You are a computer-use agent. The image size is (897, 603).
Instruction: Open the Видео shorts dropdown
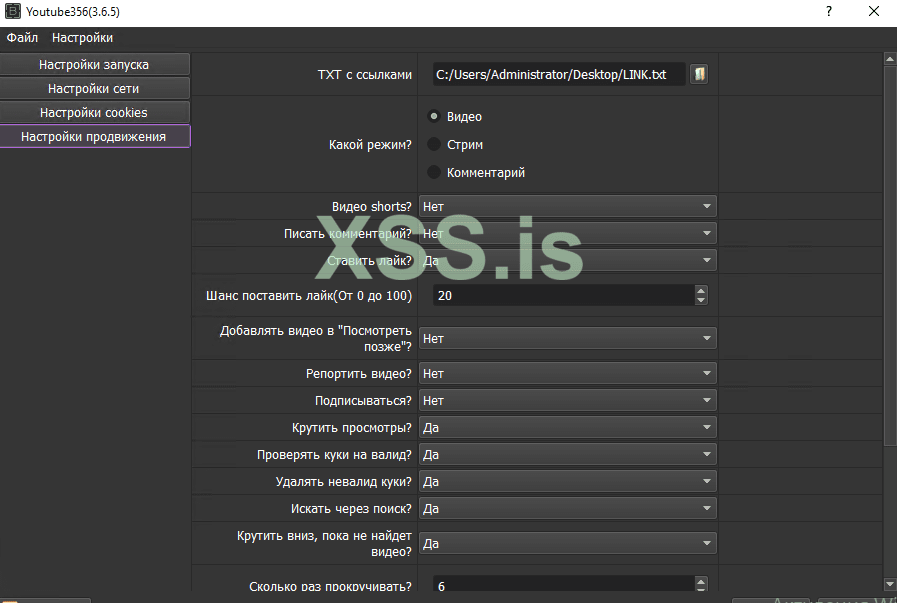[x=567, y=207]
